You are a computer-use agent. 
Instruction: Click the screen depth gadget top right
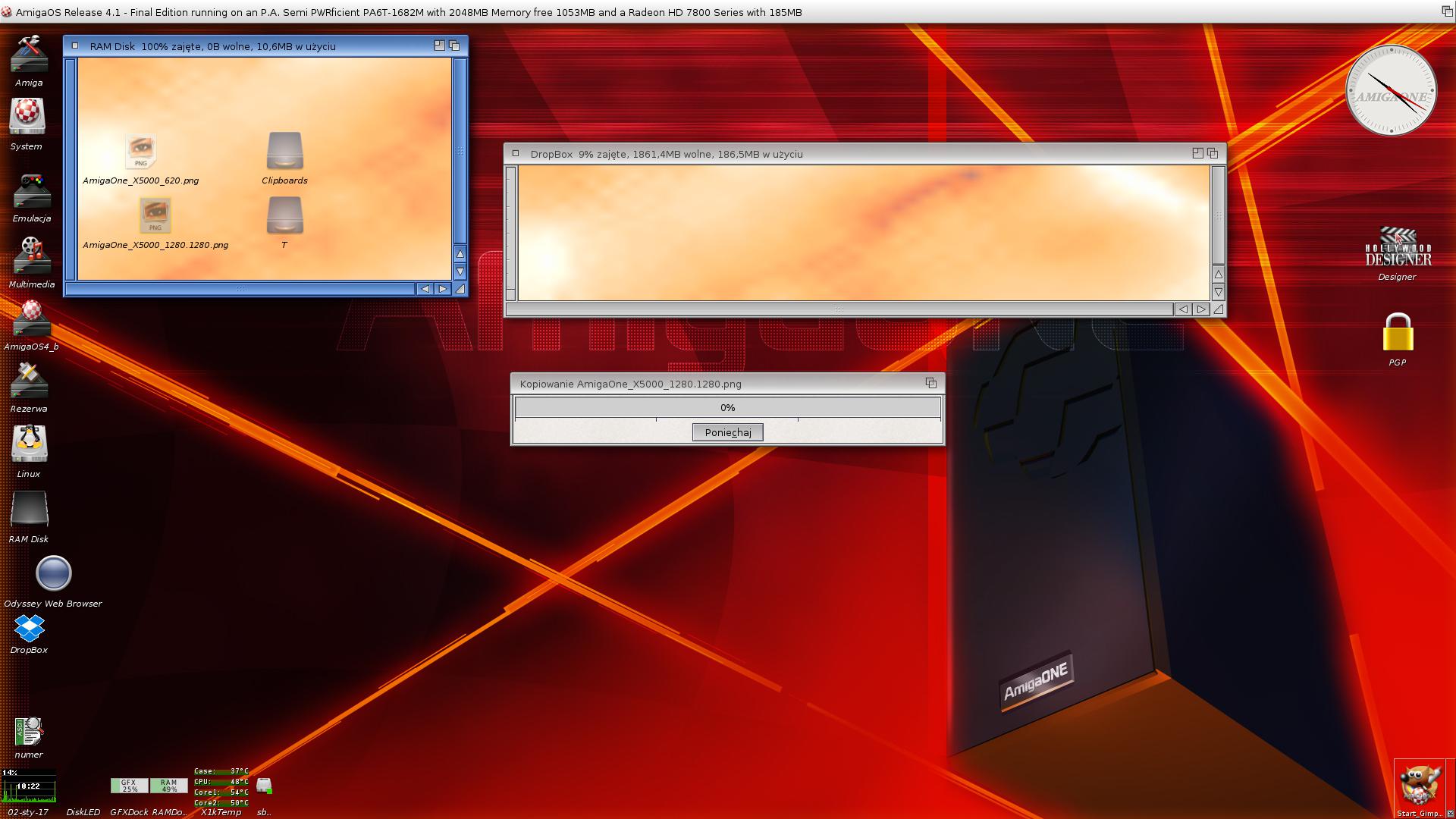(x=1447, y=11)
